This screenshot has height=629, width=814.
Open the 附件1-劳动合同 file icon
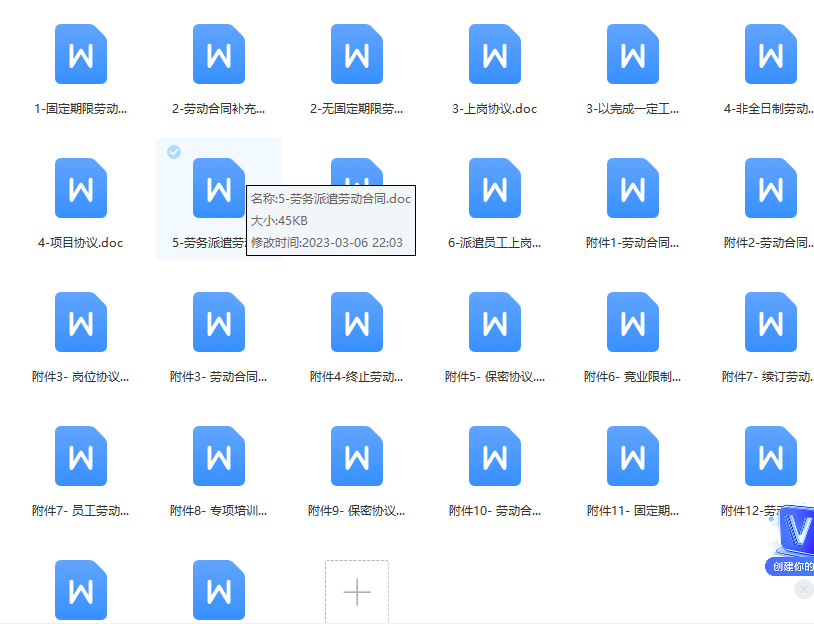coord(633,188)
